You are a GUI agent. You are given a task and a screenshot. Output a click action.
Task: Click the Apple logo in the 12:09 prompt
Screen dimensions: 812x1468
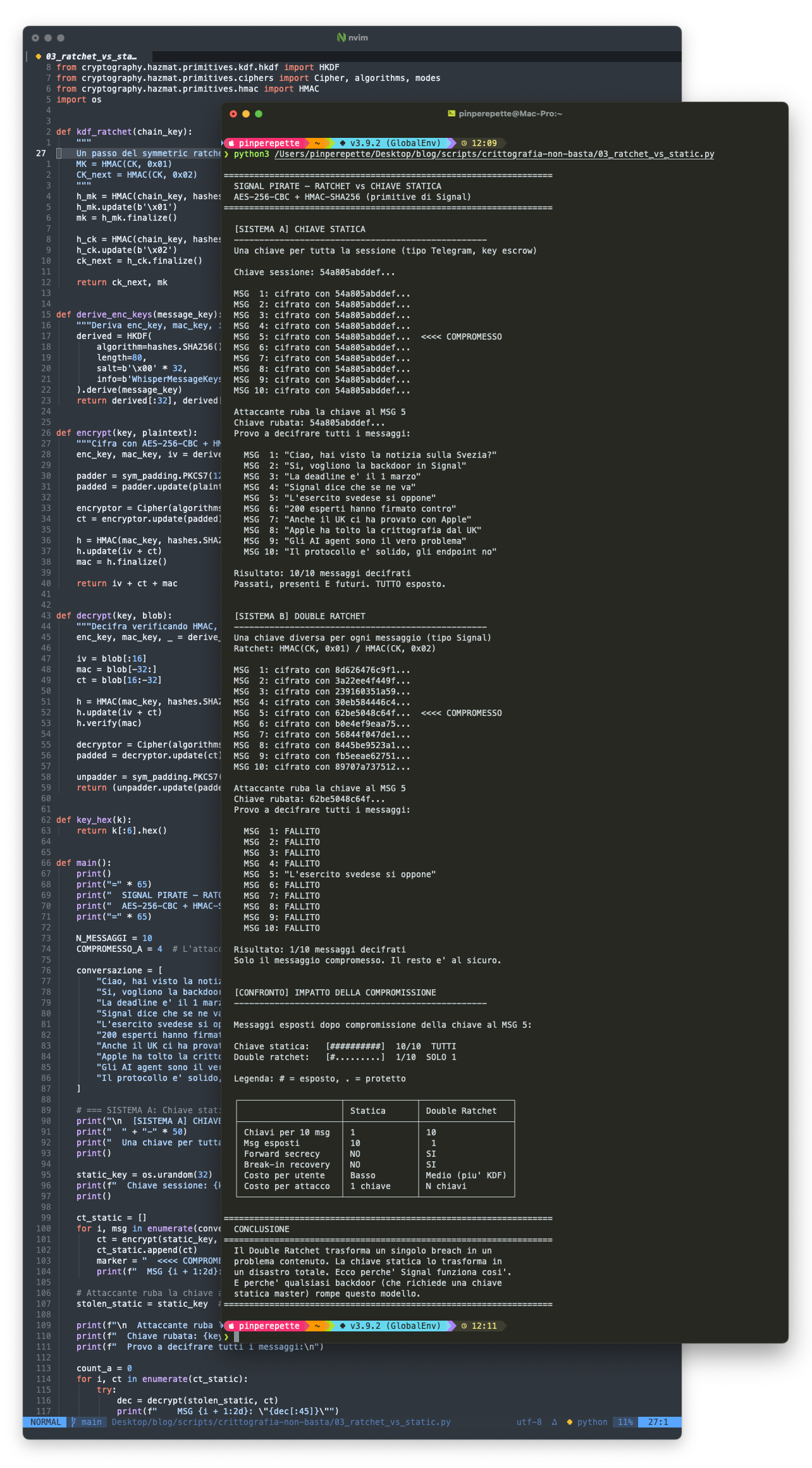click(232, 144)
